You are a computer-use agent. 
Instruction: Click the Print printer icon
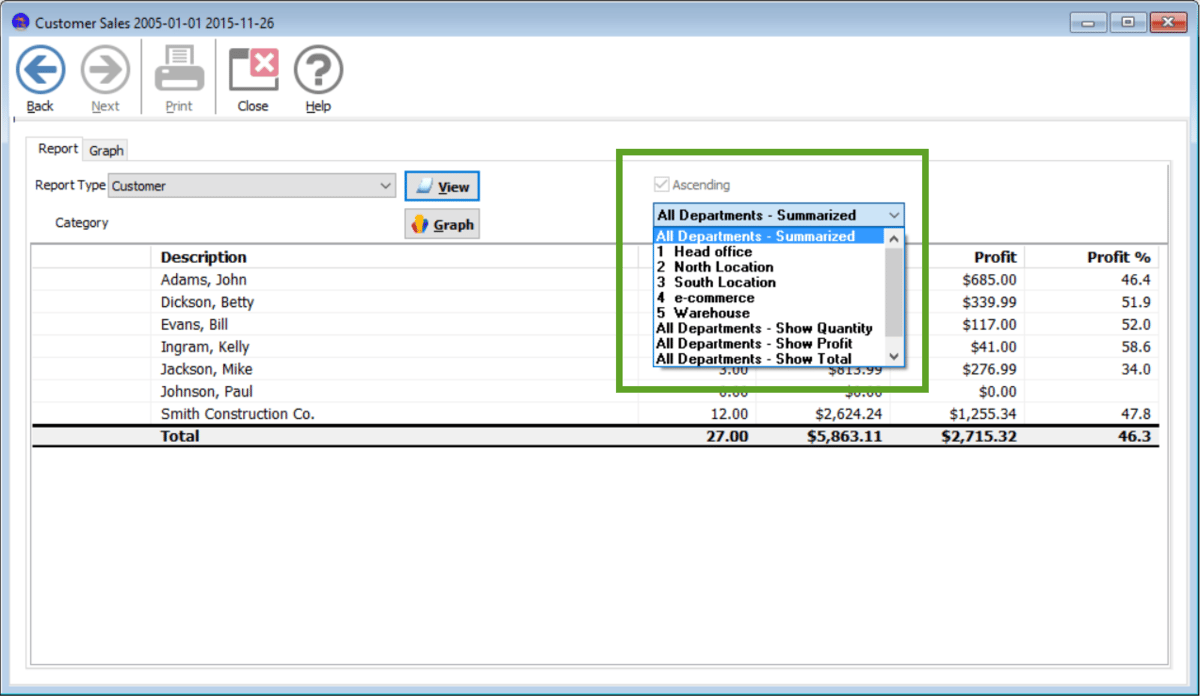click(179, 71)
